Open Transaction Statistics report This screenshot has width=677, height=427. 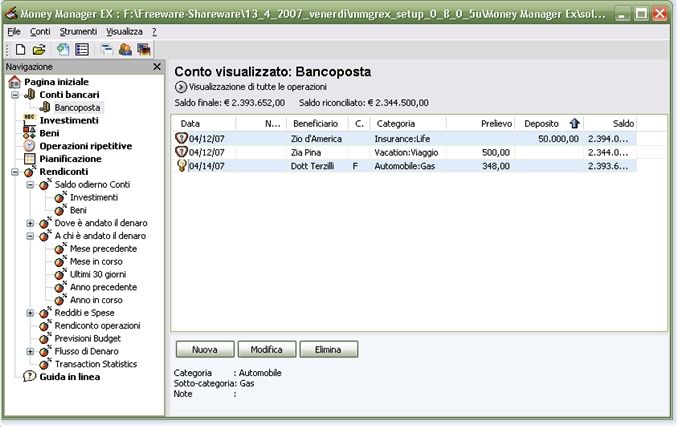pyautogui.click(x=96, y=364)
